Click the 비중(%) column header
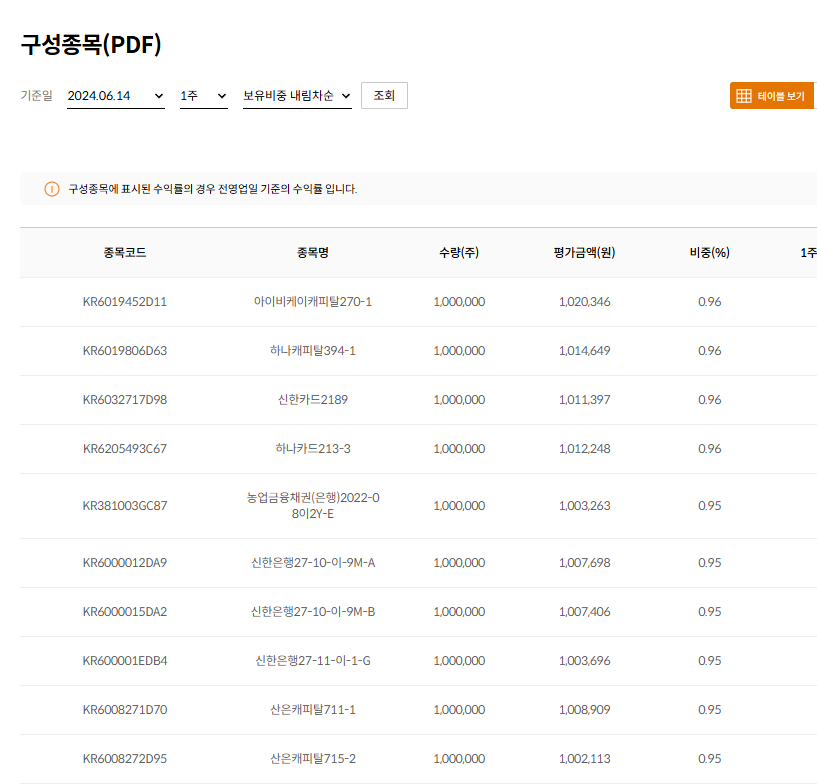817x784 pixels. 710,253
